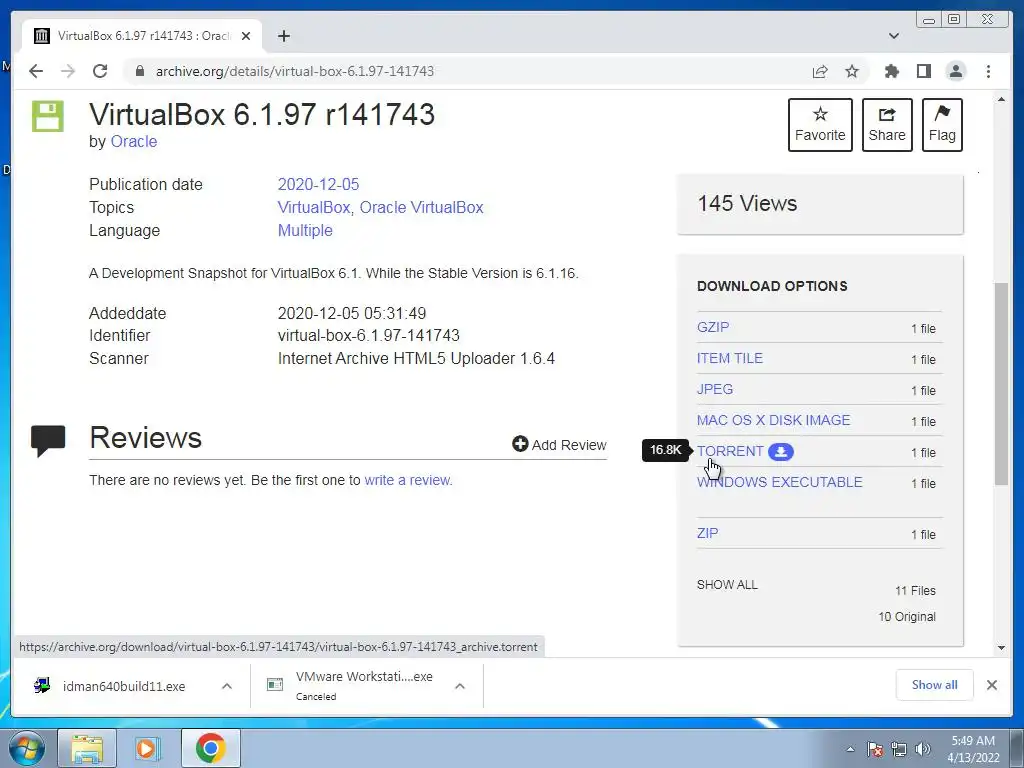Click the green floppy disk software icon

point(48,116)
